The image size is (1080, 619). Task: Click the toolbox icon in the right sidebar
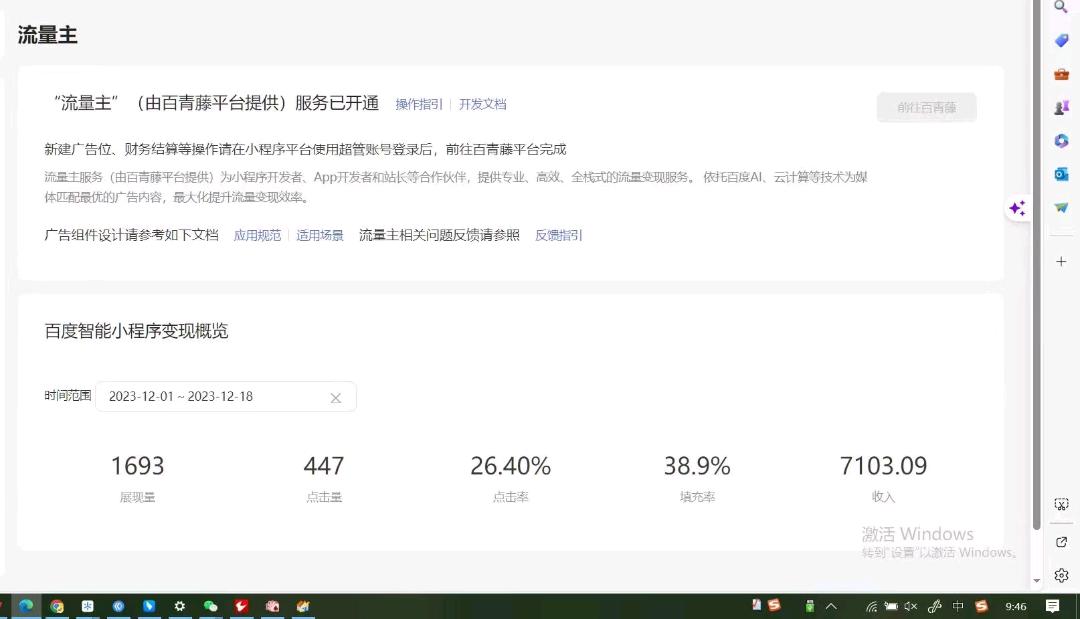pyautogui.click(x=1061, y=73)
